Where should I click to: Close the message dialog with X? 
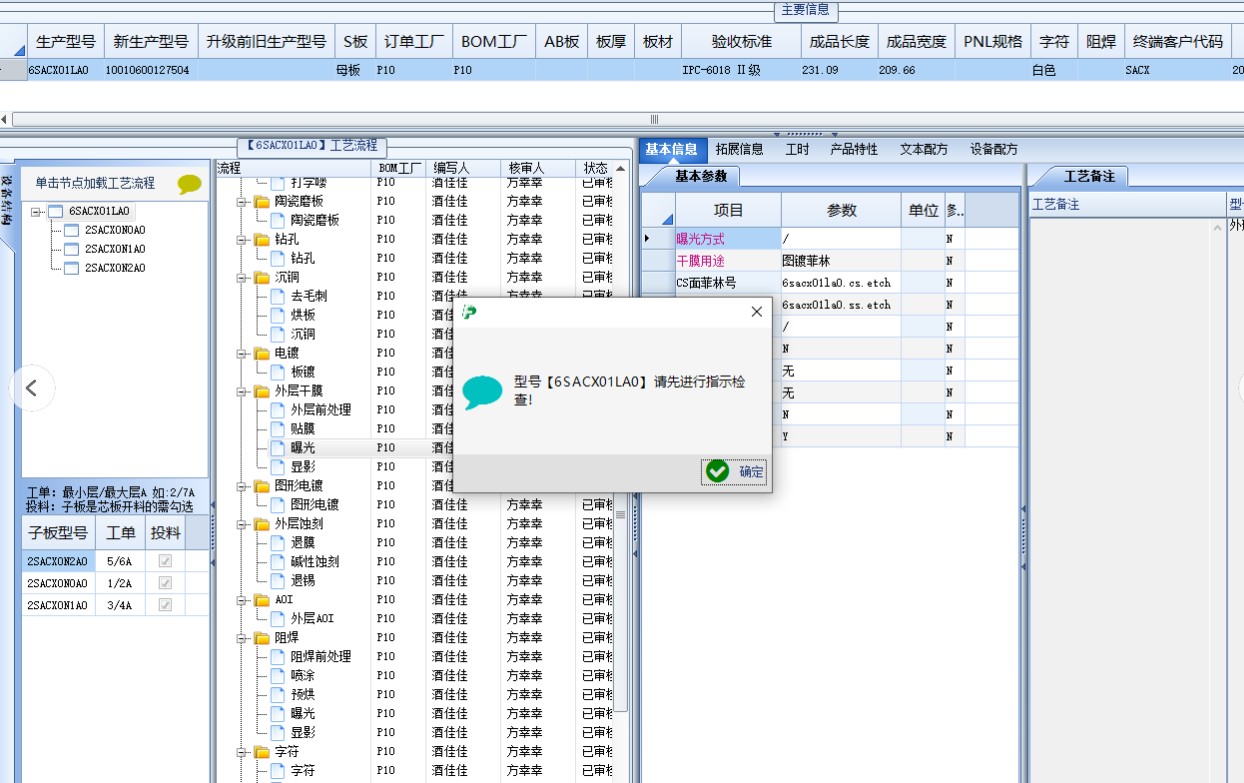(757, 312)
